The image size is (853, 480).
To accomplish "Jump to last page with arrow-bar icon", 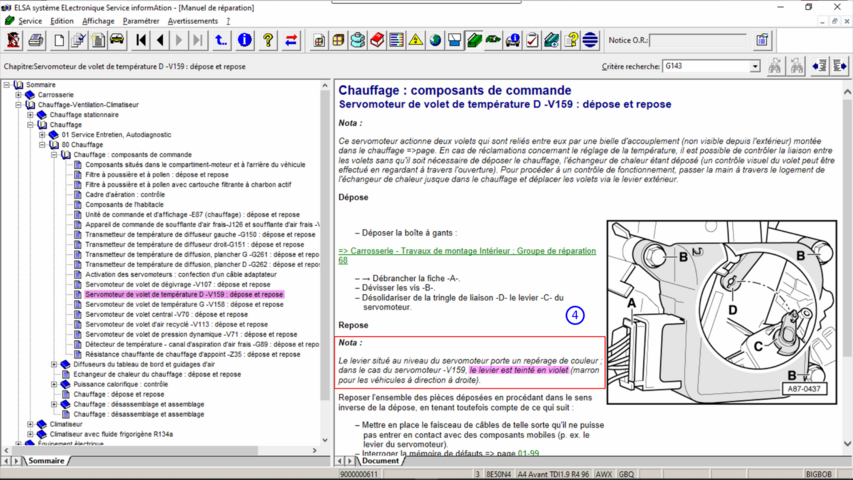I will point(198,40).
